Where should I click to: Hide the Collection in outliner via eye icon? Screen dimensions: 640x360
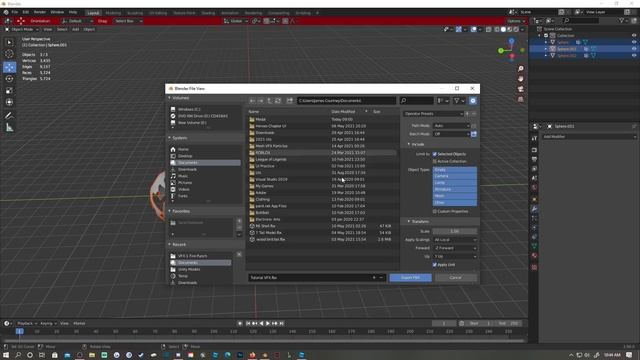pyautogui.click(x=634, y=36)
